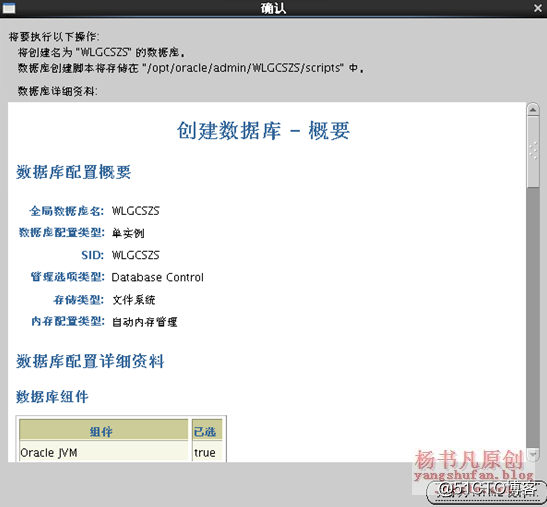547x507 pixels.
Task: Click the 数据库配置详细资料 heading
Action: tap(90, 361)
